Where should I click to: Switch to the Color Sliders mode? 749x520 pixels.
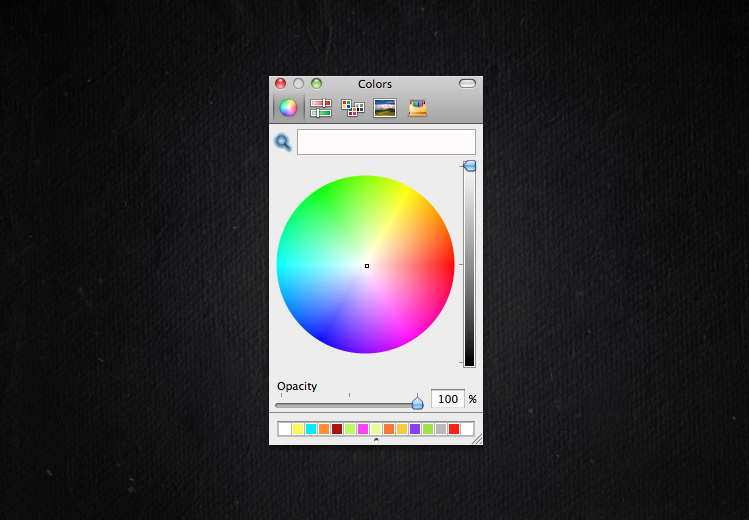(x=321, y=108)
